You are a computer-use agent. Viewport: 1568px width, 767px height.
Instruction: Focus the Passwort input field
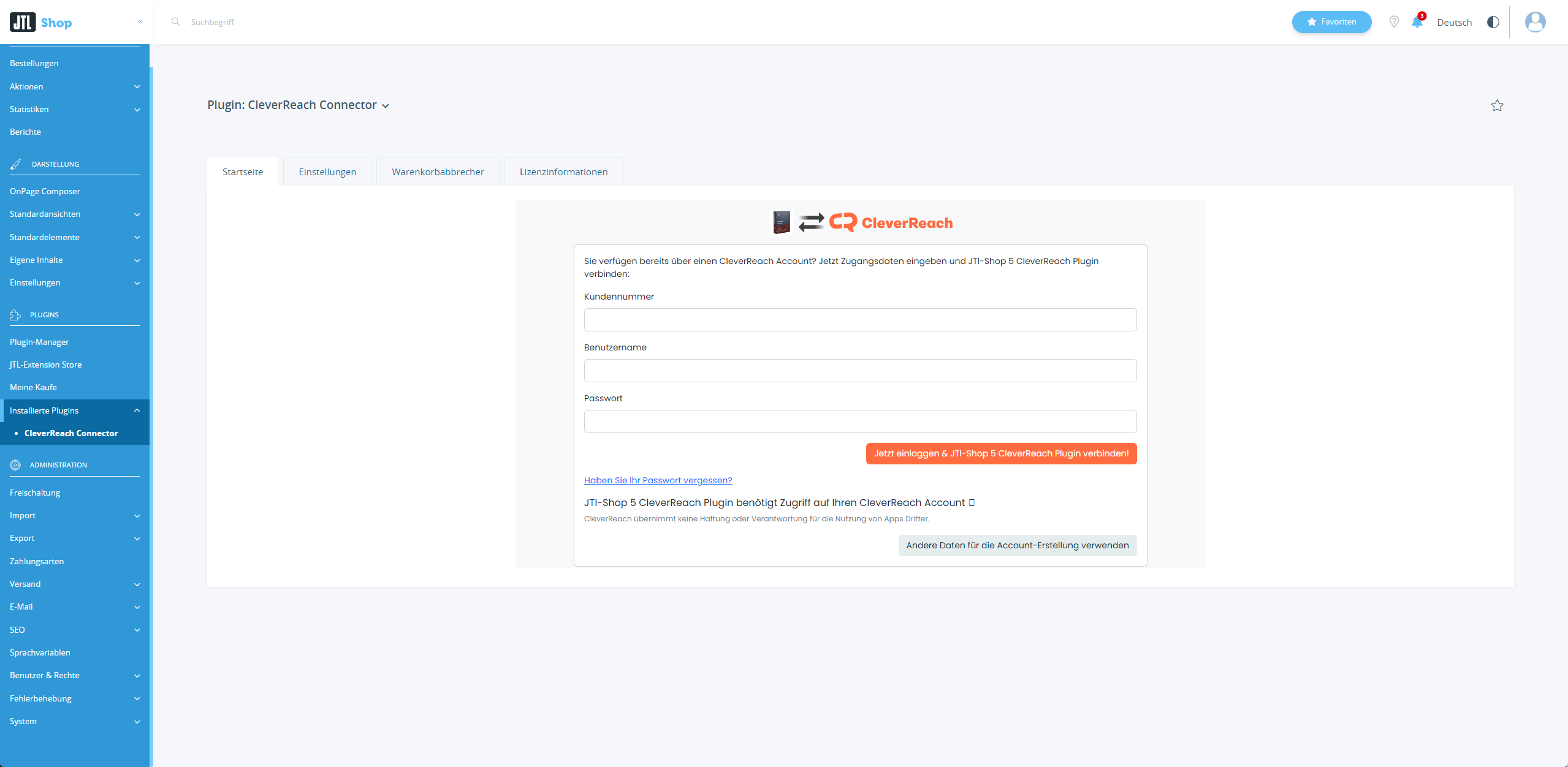[x=860, y=421]
